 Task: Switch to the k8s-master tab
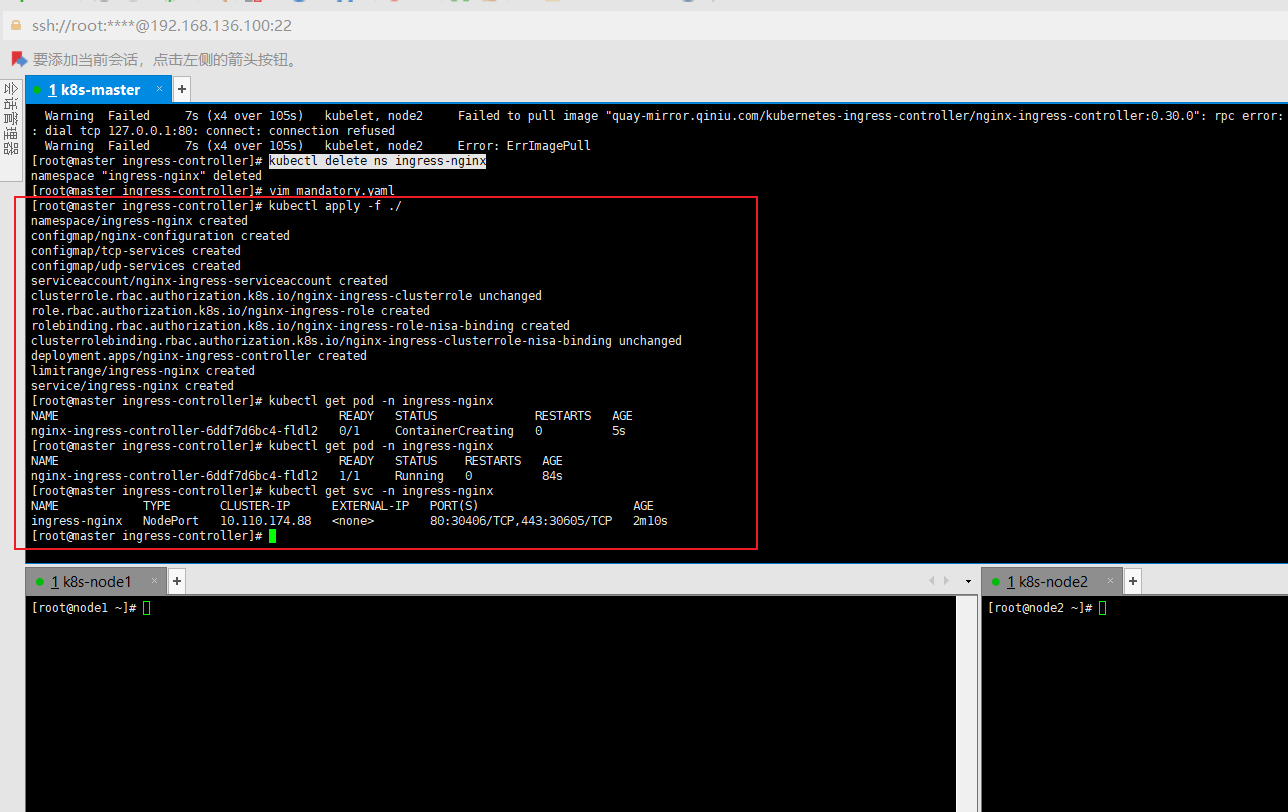click(99, 89)
